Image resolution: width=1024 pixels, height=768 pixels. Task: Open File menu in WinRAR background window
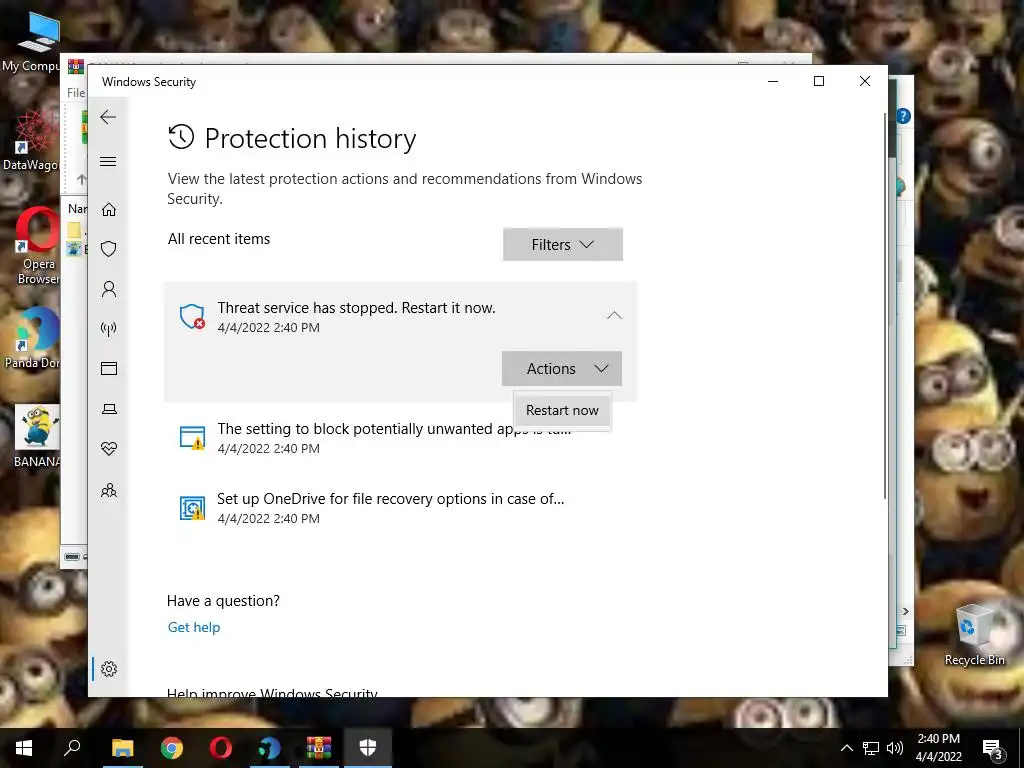pos(76,93)
